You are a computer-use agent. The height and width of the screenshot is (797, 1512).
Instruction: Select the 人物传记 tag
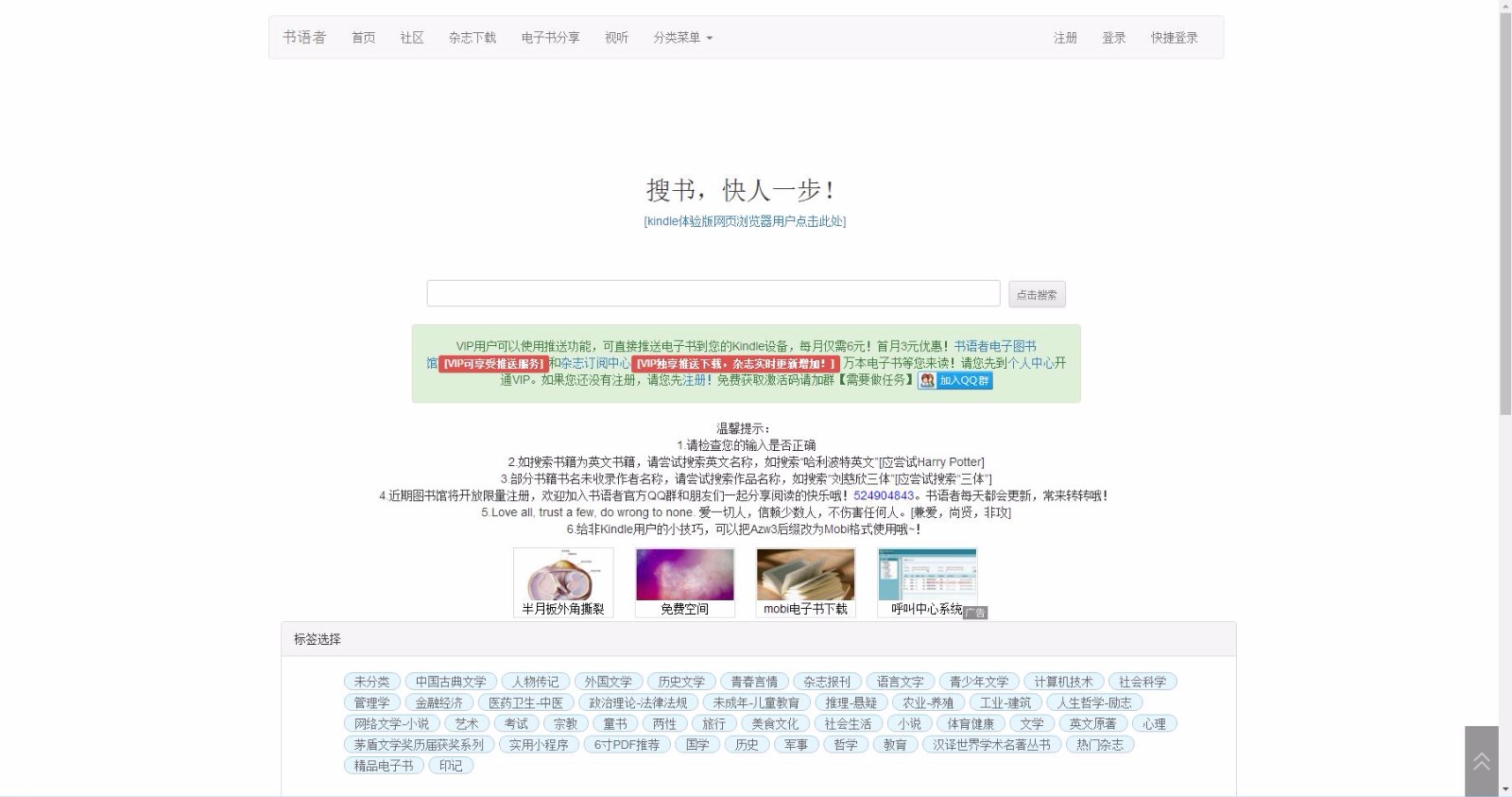point(536,682)
